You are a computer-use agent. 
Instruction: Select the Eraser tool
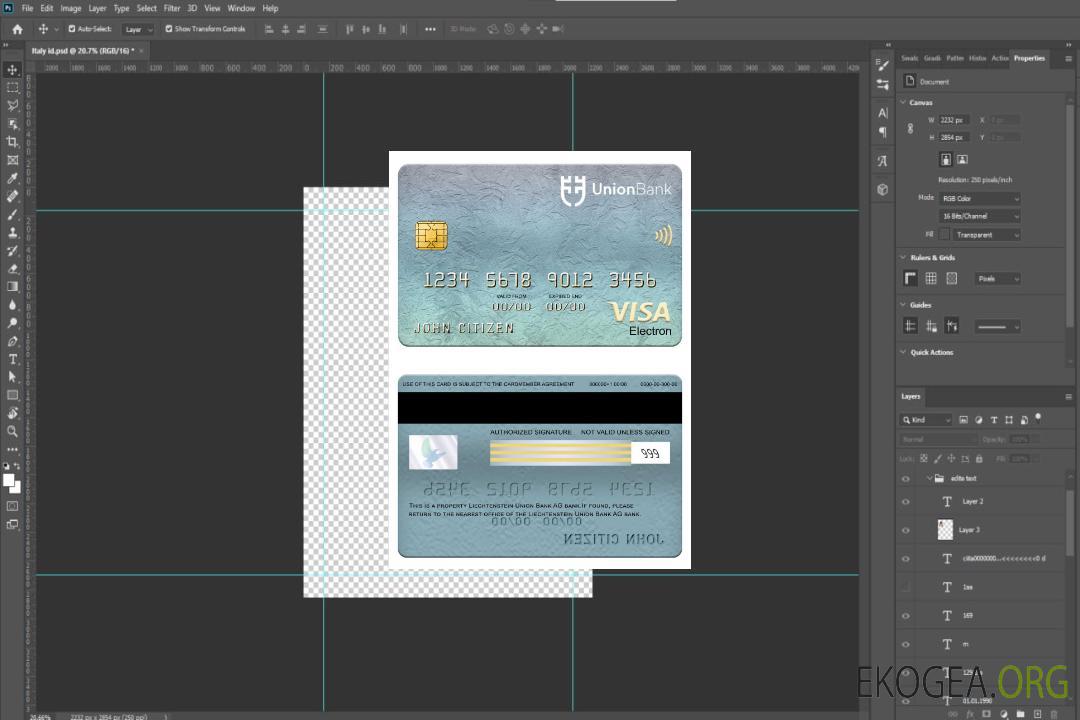12,269
